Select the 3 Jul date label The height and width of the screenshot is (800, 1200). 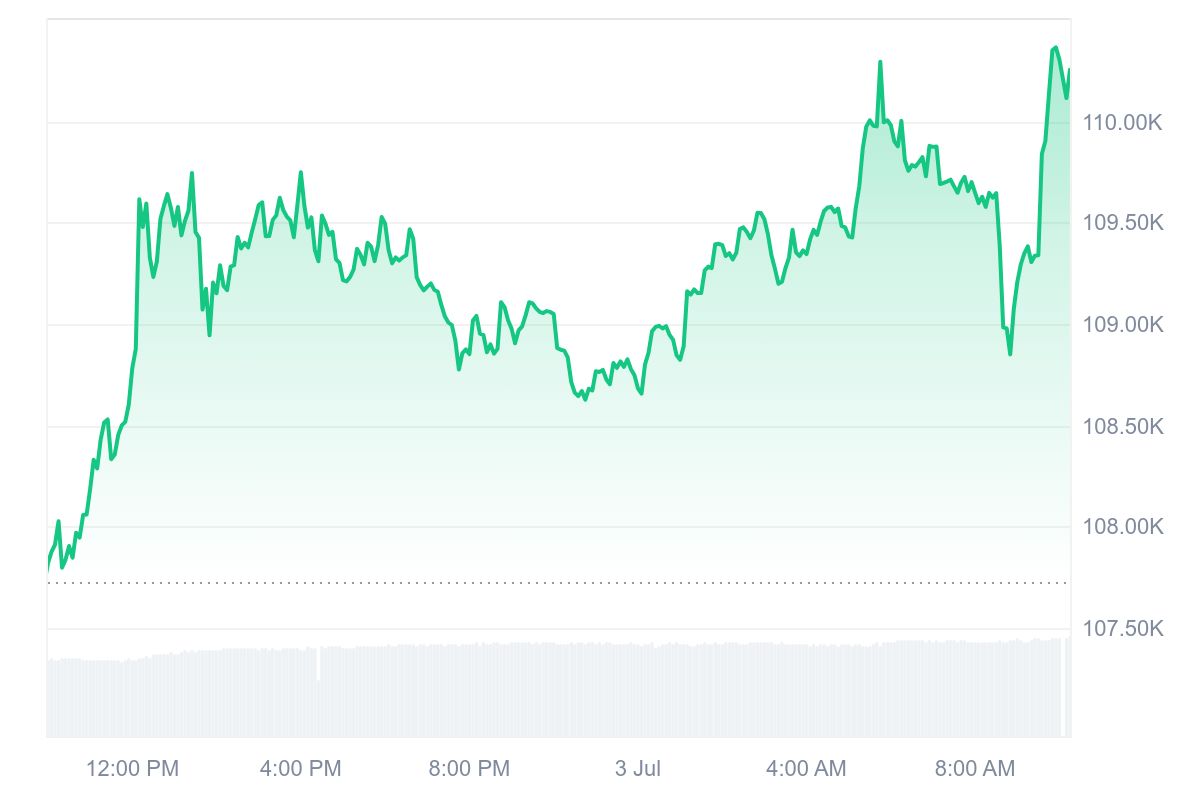point(638,768)
